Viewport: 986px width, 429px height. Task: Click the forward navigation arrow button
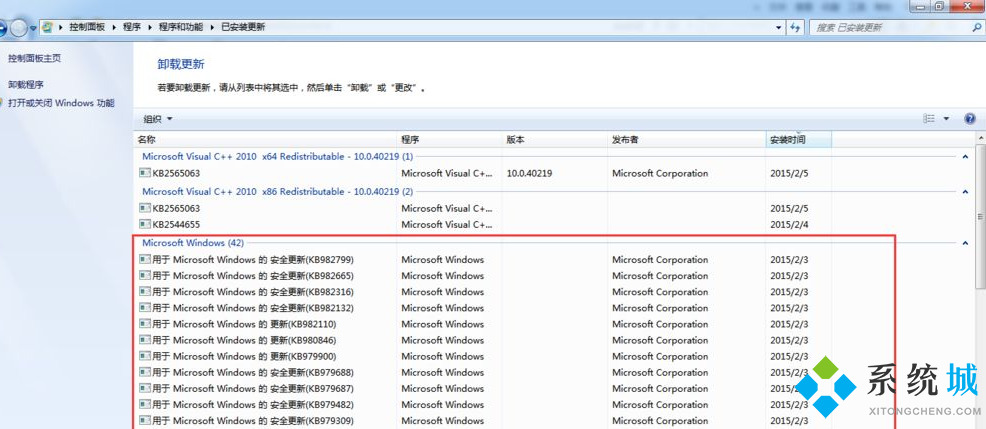(20, 28)
